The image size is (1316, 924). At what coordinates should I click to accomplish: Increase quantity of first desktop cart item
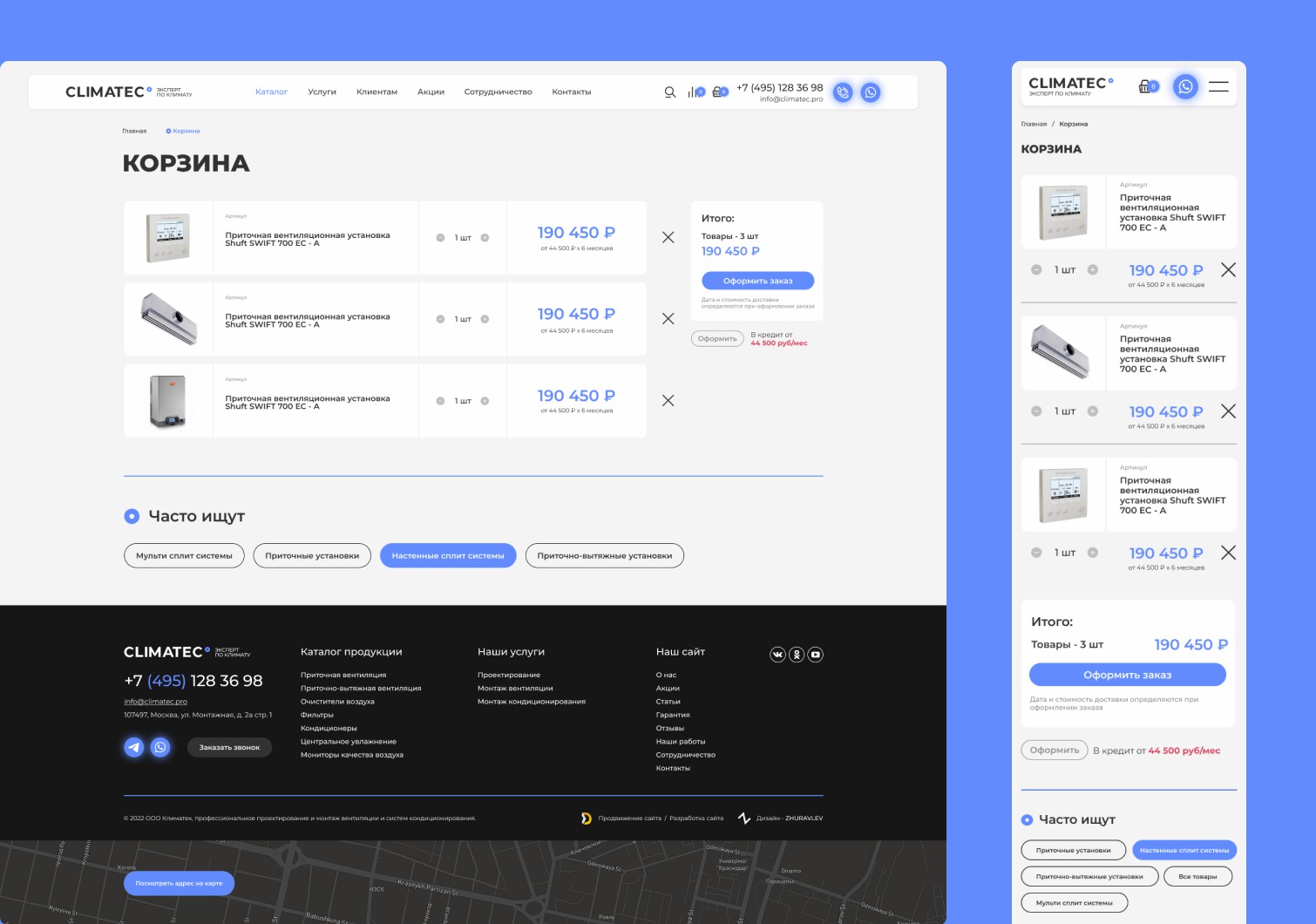[x=485, y=238]
